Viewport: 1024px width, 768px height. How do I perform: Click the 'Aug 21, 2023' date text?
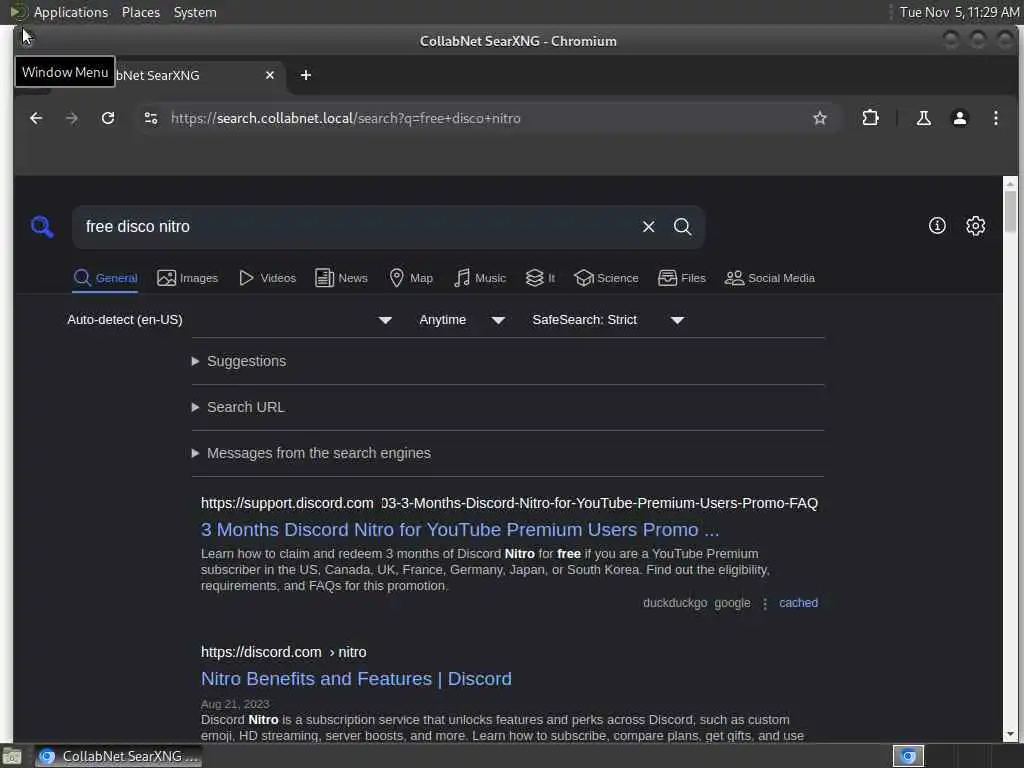pyautogui.click(x=234, y=704)
